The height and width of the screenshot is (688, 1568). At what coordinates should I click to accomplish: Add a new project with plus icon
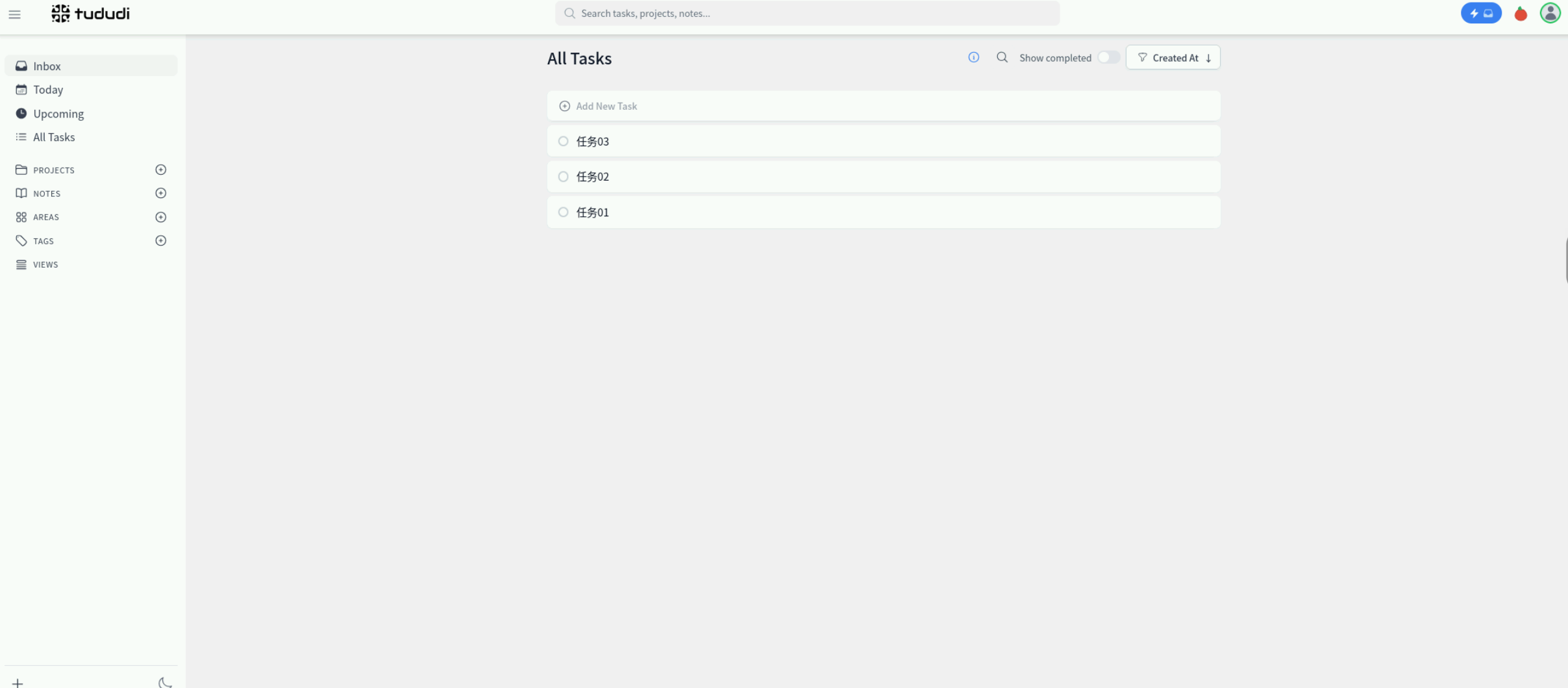[x=161, y=170]
